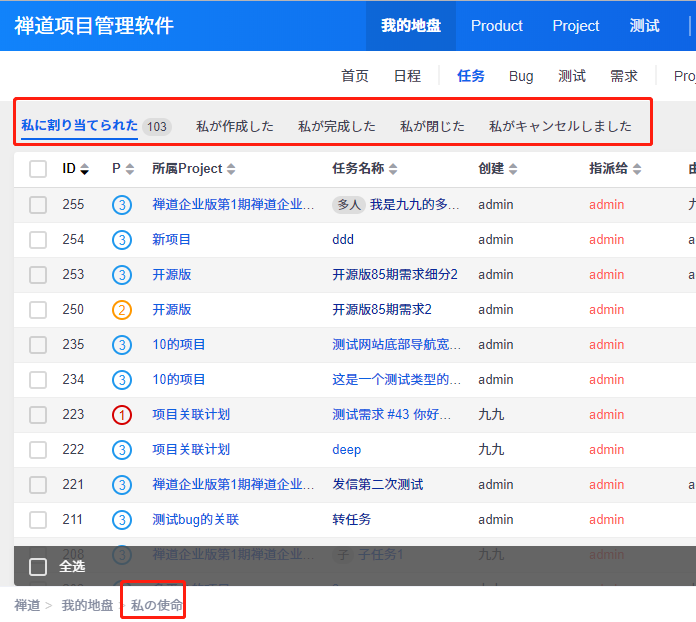Open Product in the top navigation
This screenshot has height=622, width=696.
[497, 26]
